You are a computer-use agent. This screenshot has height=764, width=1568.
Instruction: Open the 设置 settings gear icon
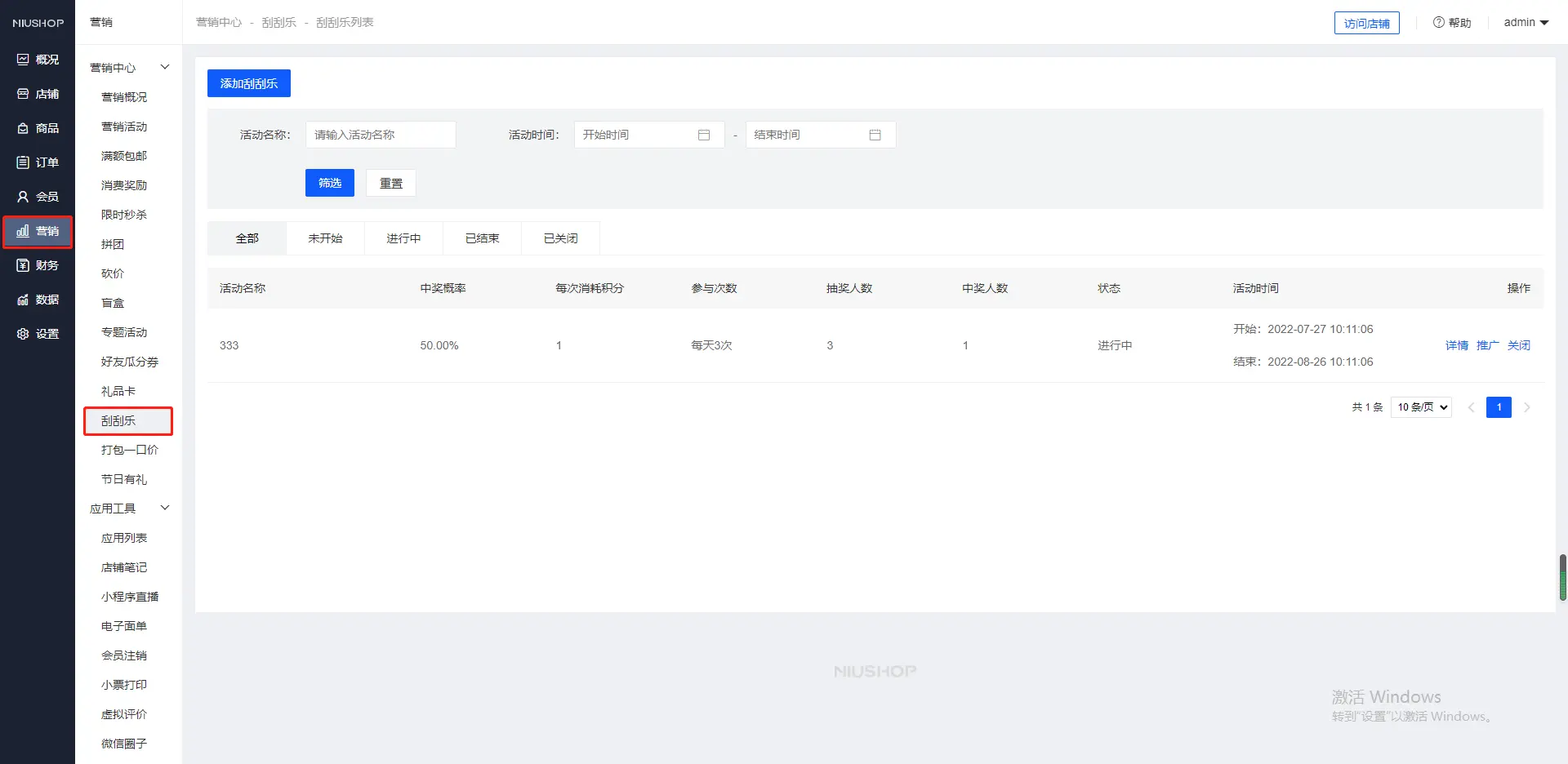point(23,334)
